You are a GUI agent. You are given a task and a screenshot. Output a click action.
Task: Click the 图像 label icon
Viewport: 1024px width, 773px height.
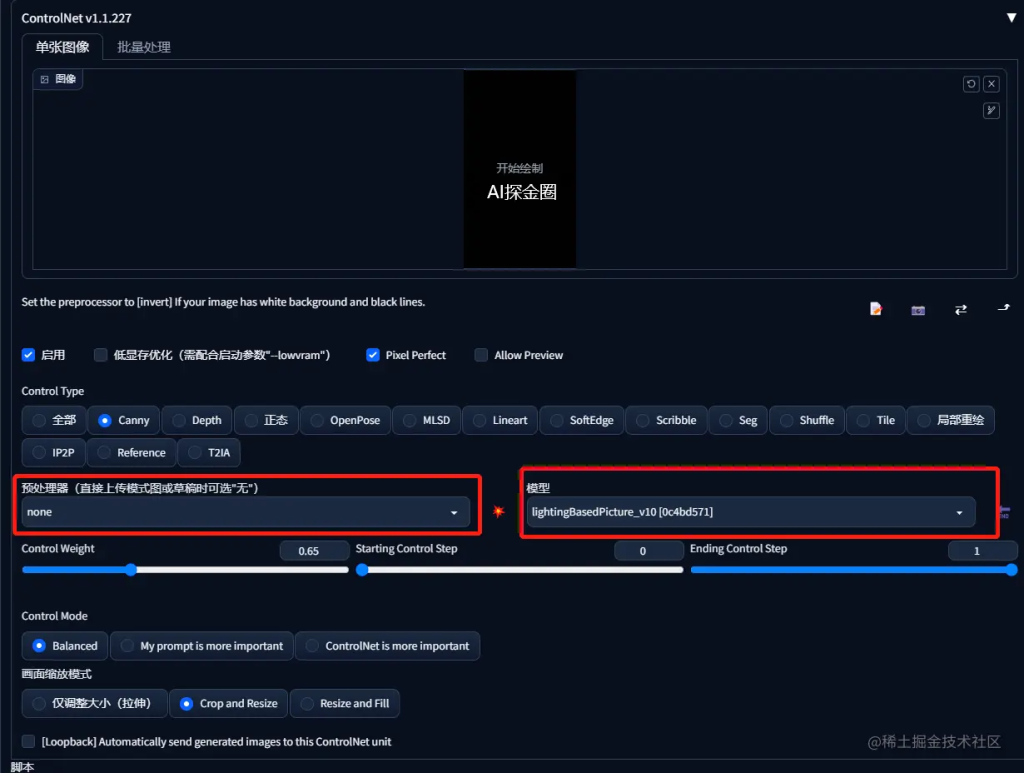[44, 79]
